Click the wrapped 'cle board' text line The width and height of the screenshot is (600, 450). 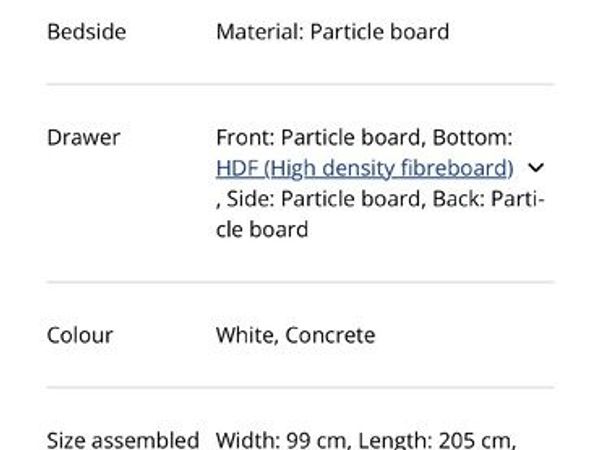[262, 230]
